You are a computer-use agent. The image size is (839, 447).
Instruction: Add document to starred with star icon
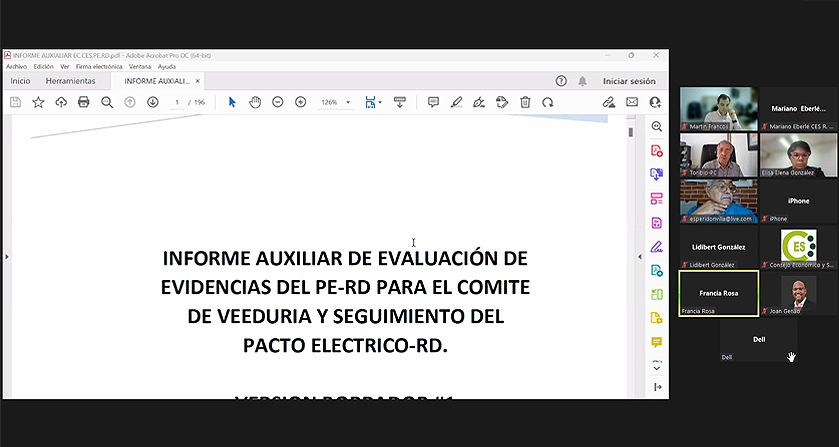pyautogui.click(x=38, y=102)
